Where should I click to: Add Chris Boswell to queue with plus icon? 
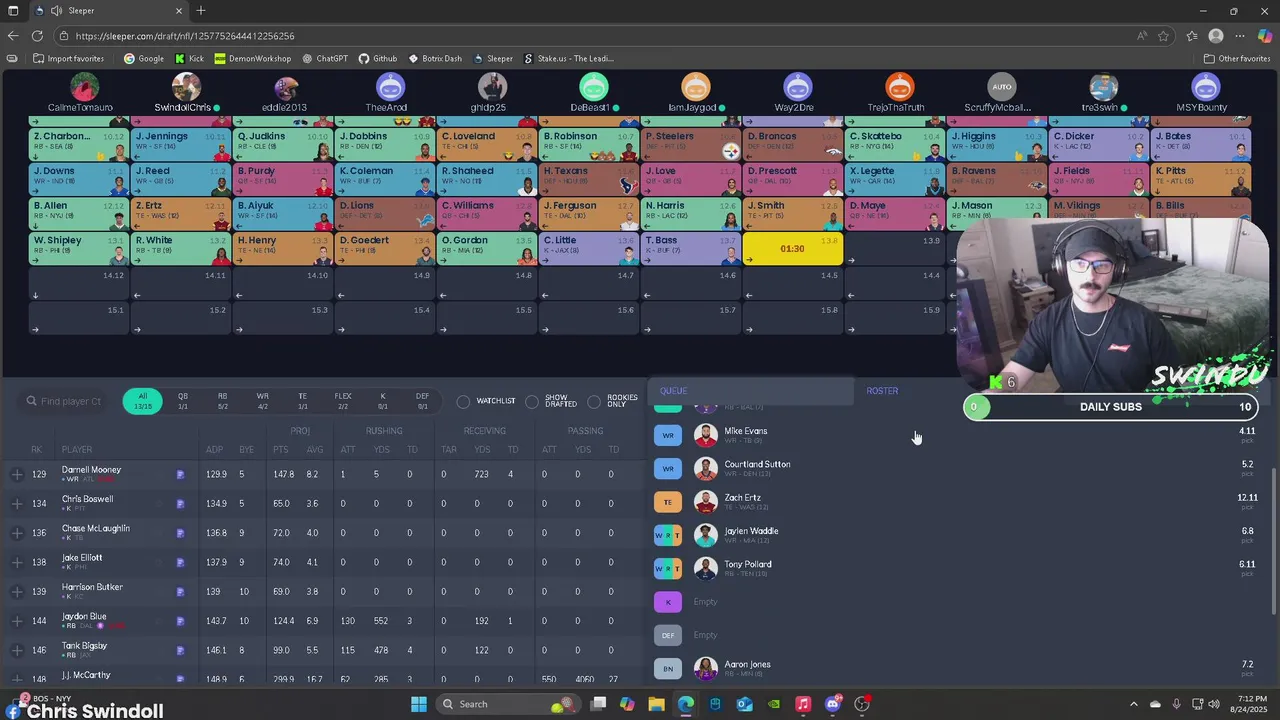(17, 504)
